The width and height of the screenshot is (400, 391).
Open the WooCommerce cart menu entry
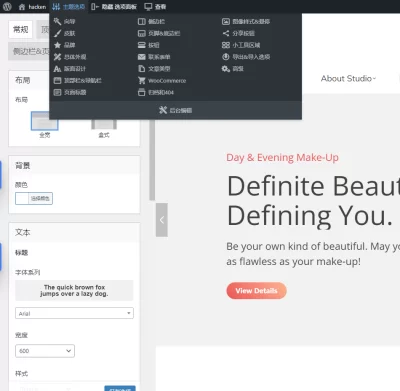click(162, 80)
